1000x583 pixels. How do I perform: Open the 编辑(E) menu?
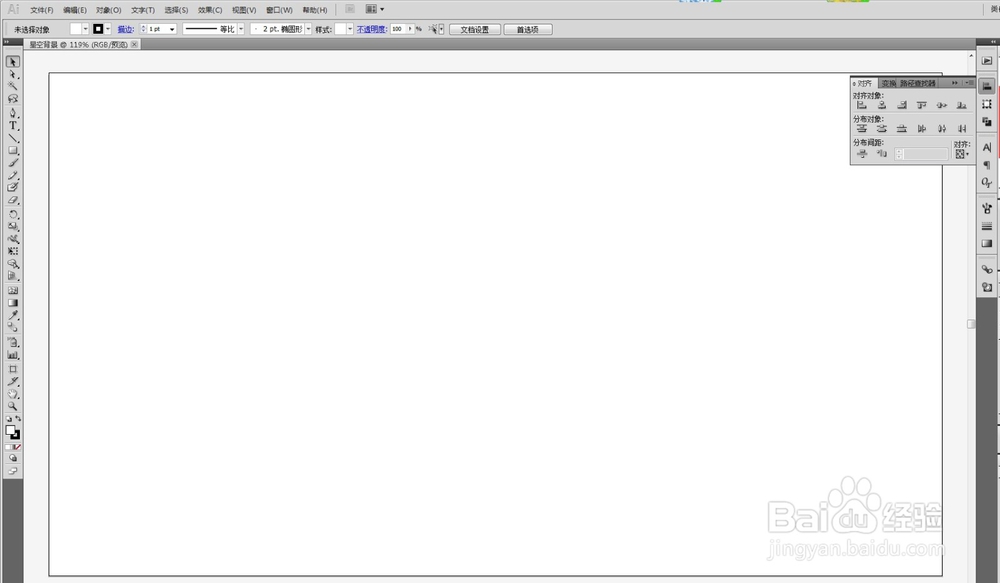[x=75, y=10]
